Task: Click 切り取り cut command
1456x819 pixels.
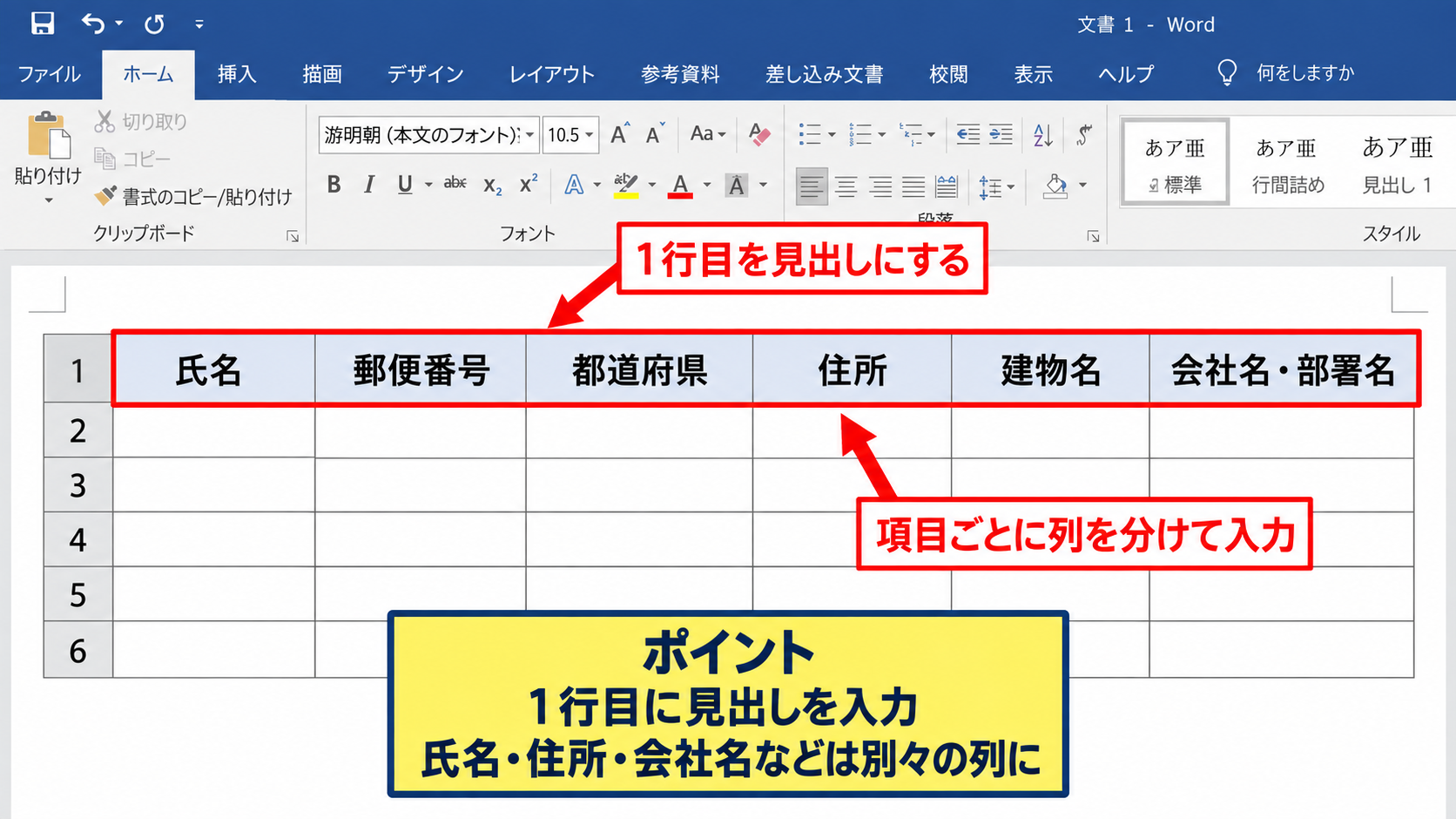Action: (x=141, y=121)
